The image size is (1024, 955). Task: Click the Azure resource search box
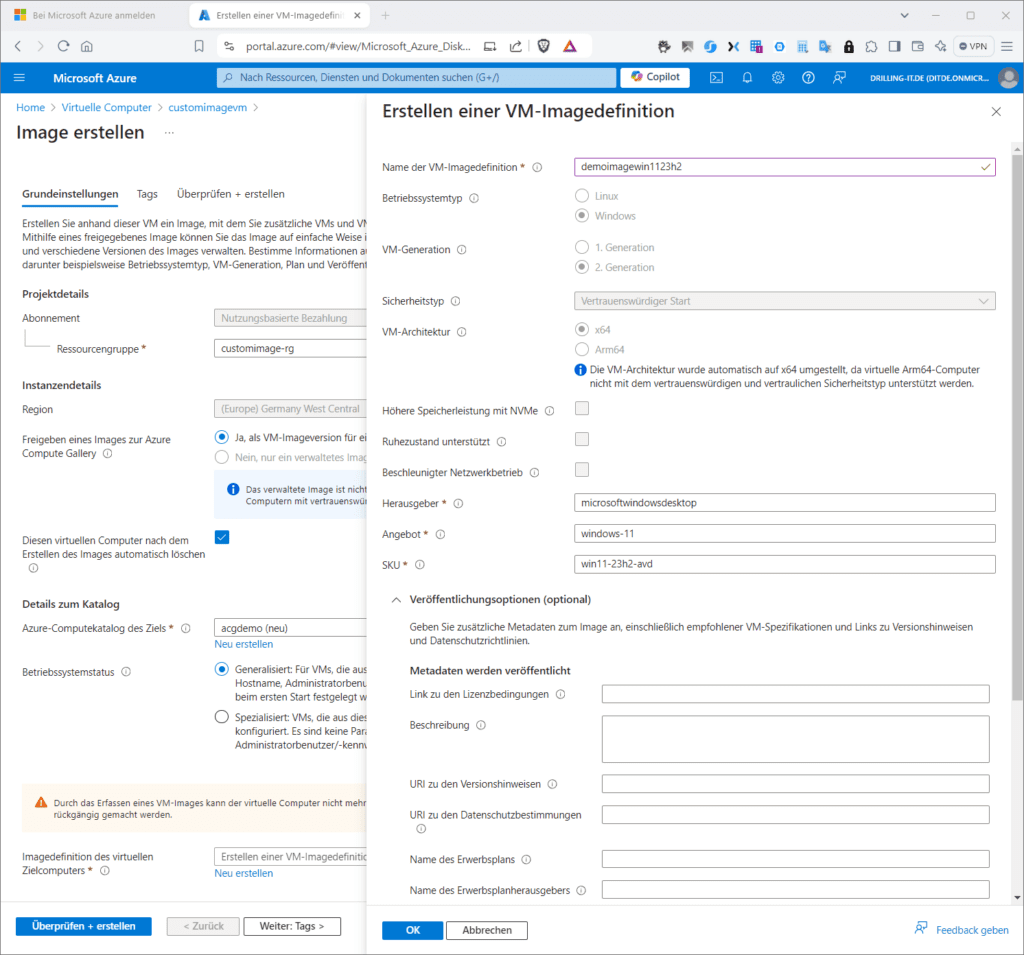(416, 78)
